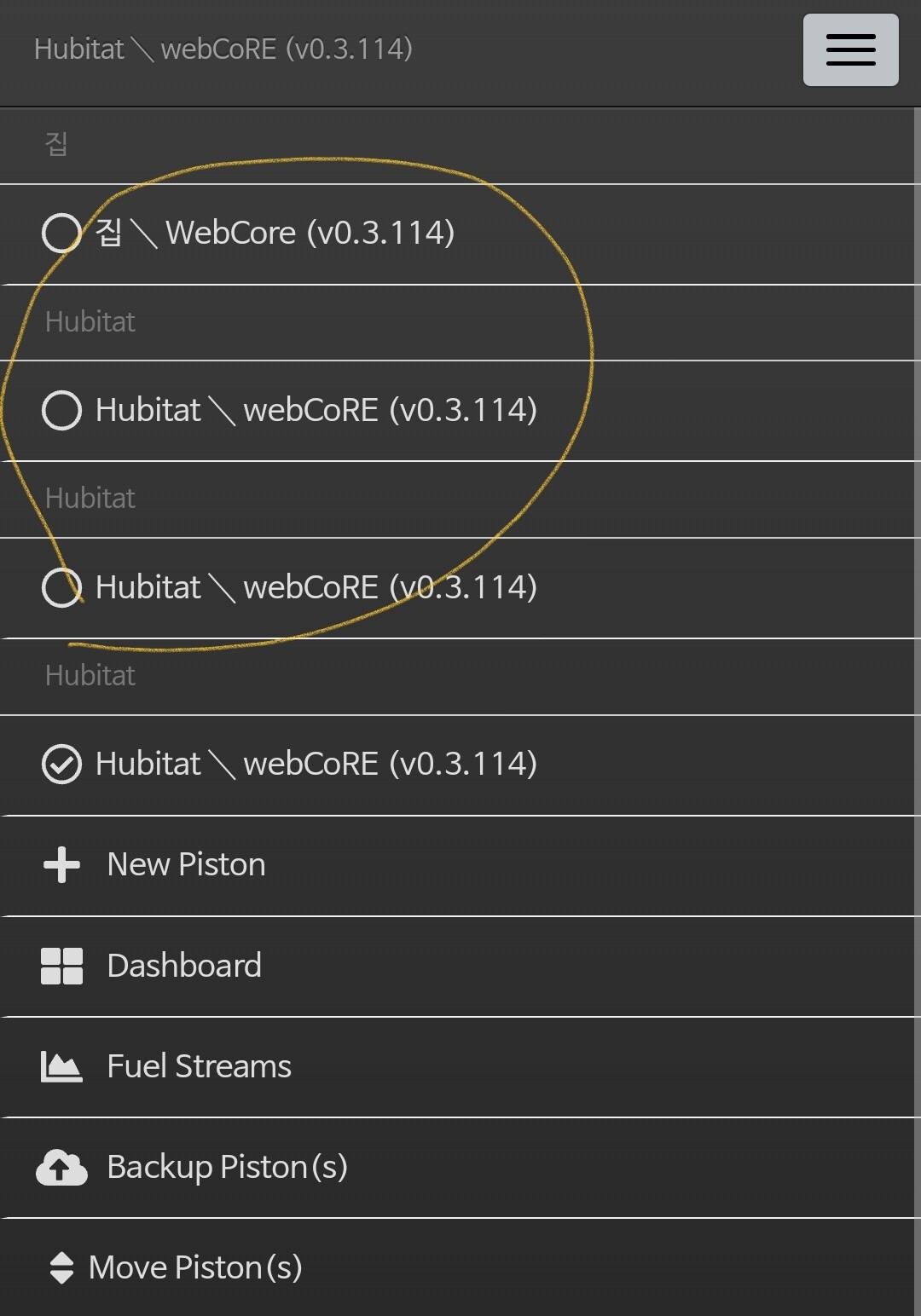The height and width of the screenshot is (1316, 921).
Task: Click the 집 section header
Action: [x=56, y=144]
